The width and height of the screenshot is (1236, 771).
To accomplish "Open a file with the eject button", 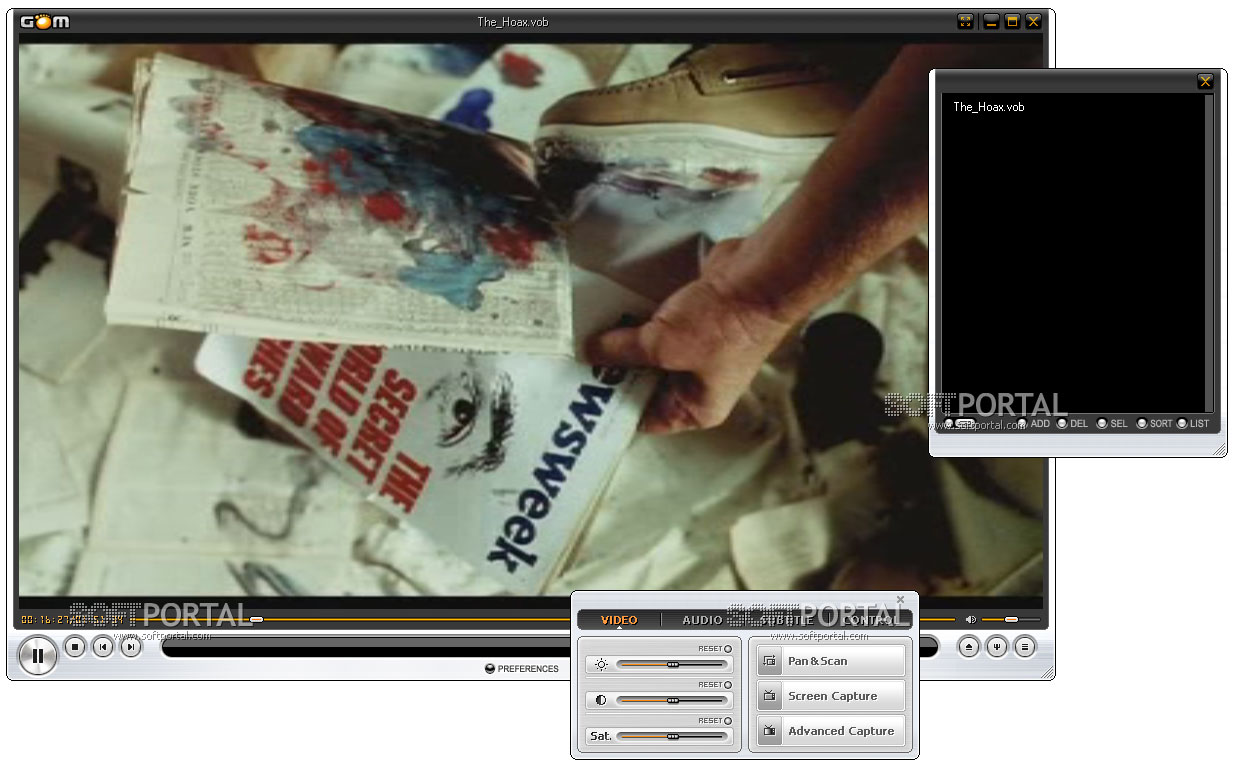I will click(x=968, y=647).
